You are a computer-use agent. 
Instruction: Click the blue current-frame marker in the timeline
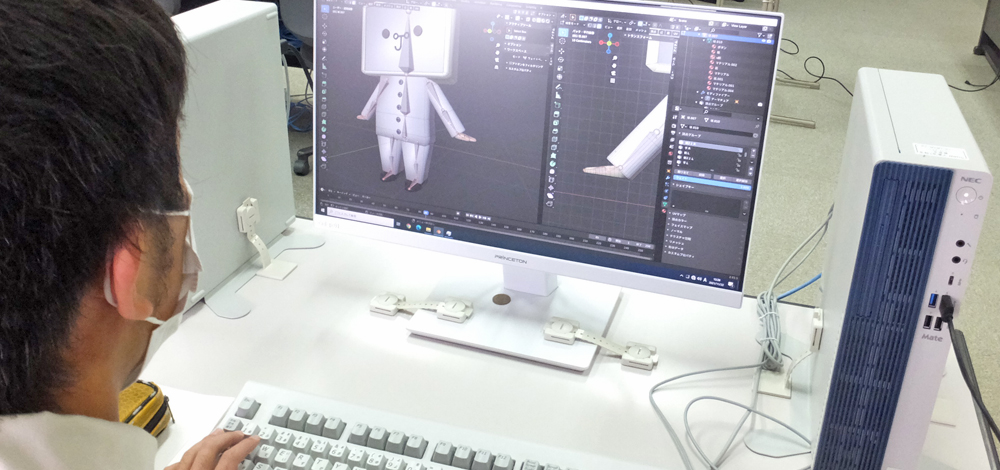coord(425,212)
